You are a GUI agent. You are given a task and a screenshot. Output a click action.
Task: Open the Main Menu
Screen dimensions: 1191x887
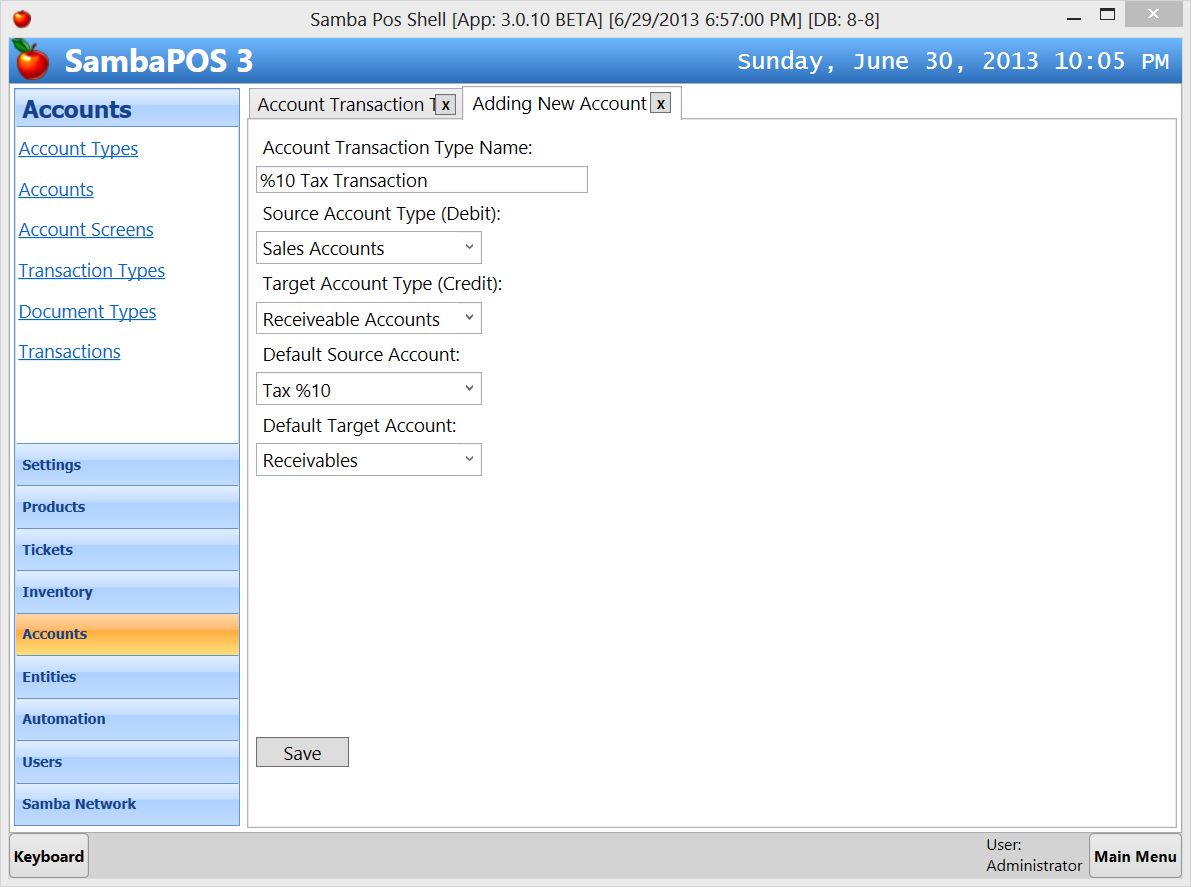[1135, 856]
